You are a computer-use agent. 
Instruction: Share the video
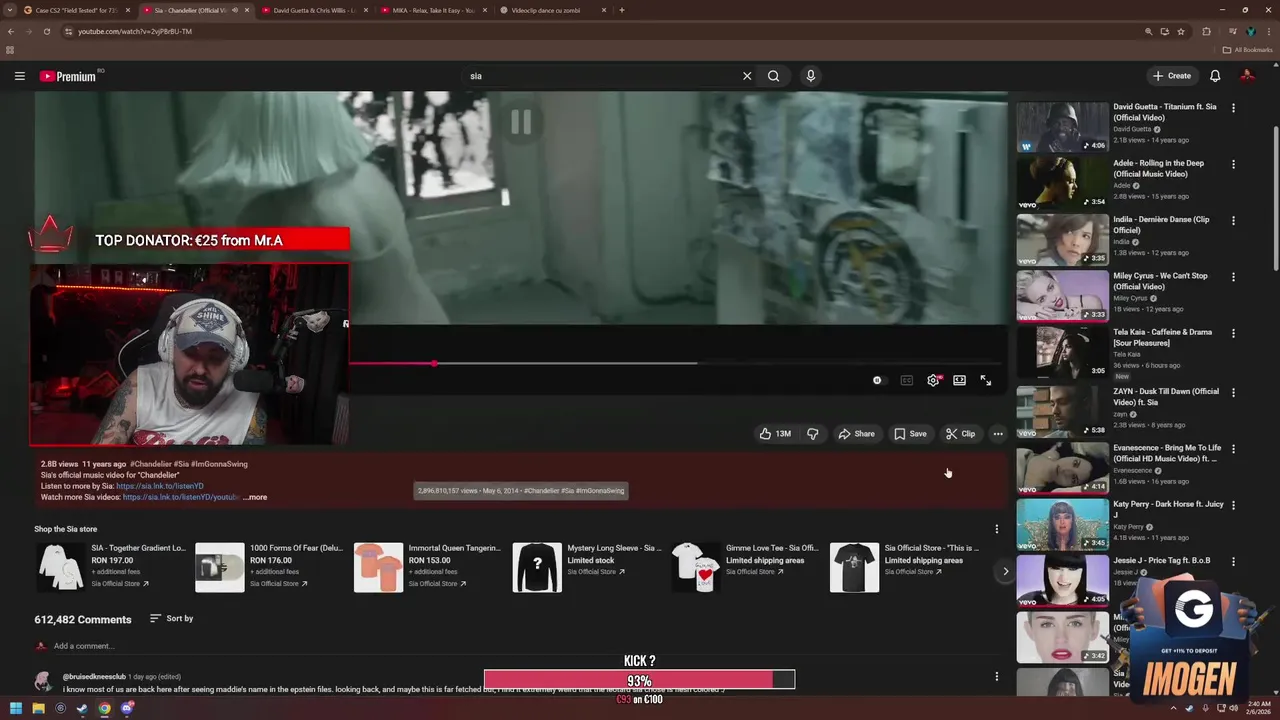coord(857,434)
